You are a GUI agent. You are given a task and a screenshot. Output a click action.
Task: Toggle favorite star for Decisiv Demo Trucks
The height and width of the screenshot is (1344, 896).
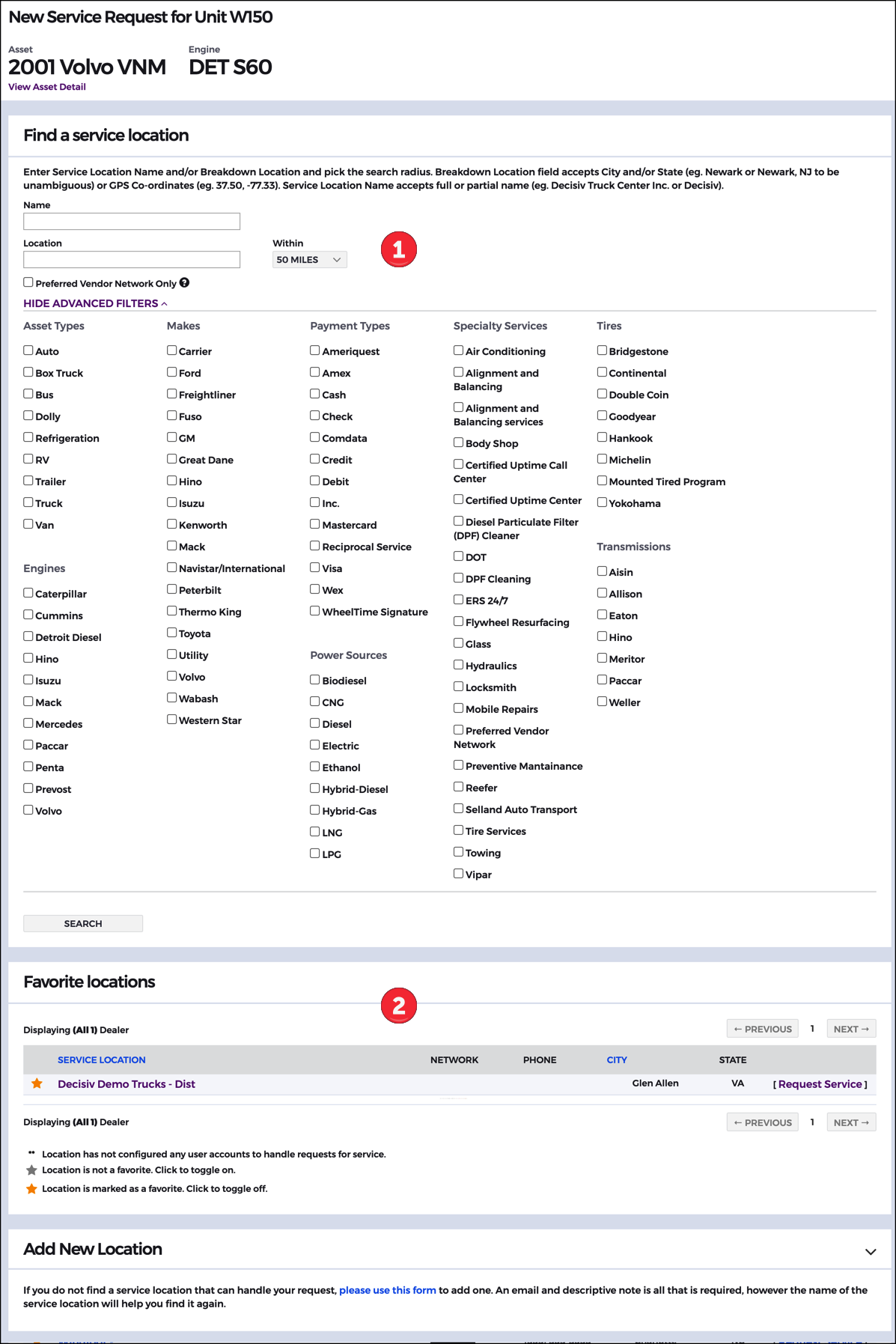[x=37, y=1083]
